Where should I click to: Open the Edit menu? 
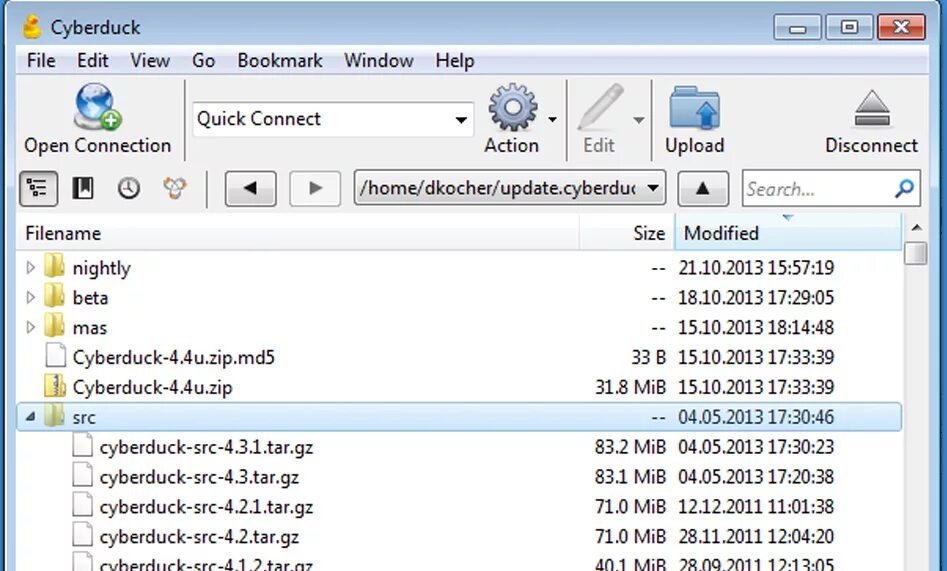[x=92, y=60]
